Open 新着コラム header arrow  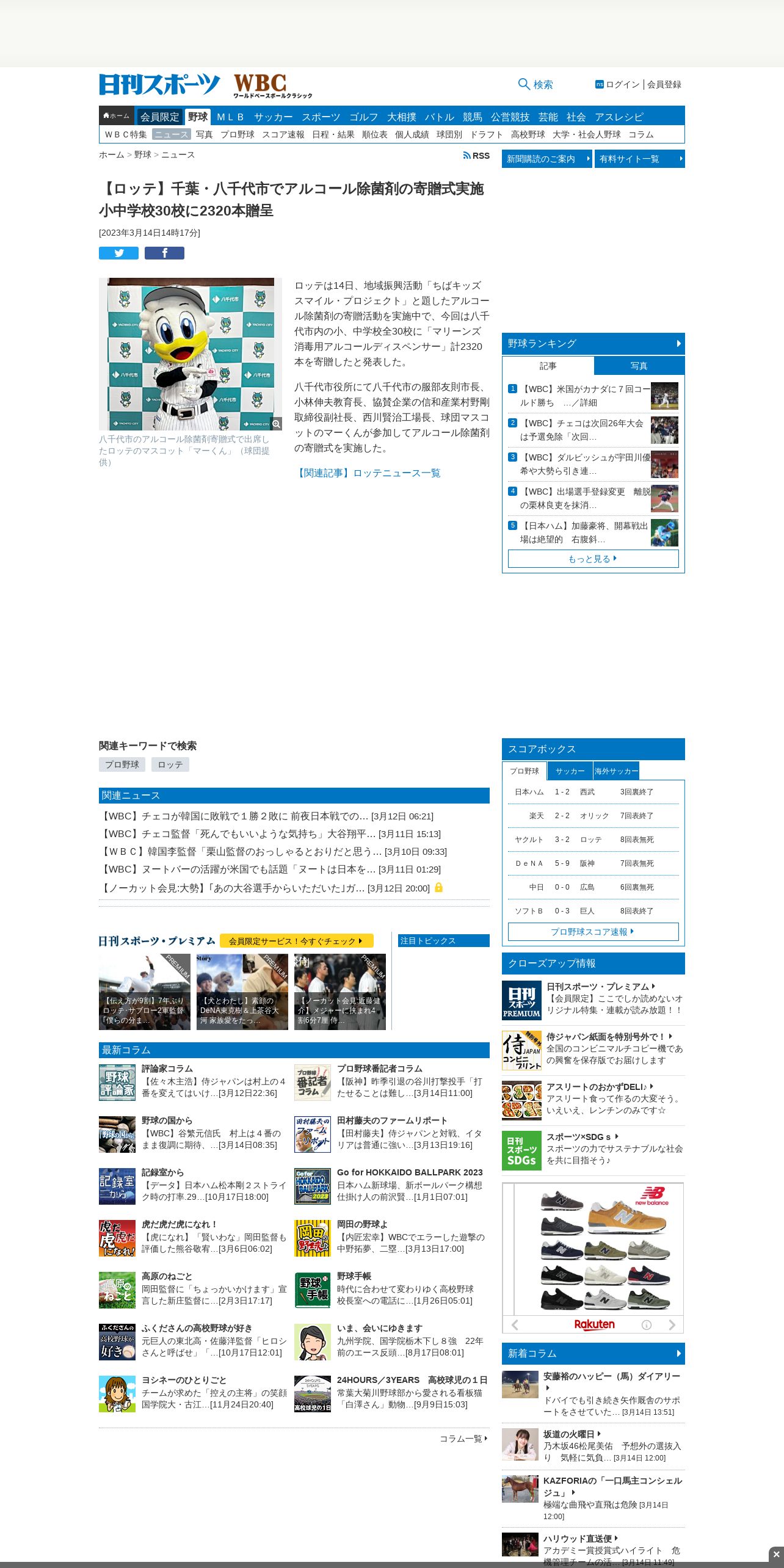(x=679, y=1354)
